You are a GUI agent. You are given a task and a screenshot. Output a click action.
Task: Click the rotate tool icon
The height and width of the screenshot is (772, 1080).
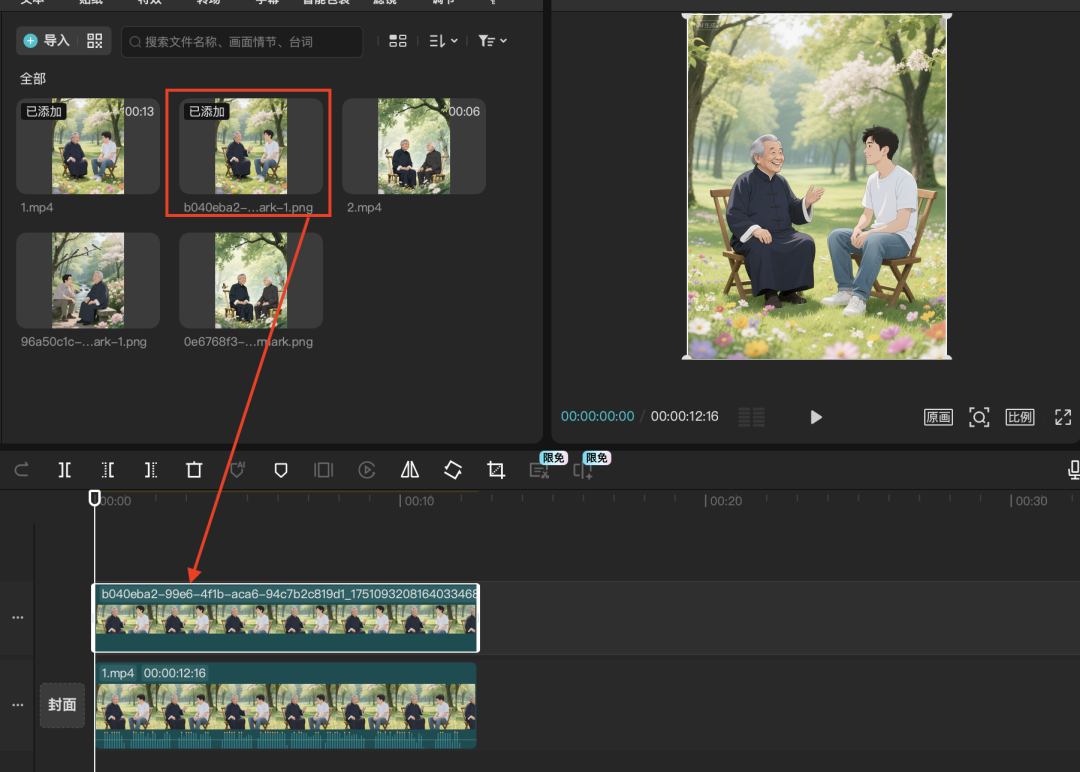(x=453, y=470)
